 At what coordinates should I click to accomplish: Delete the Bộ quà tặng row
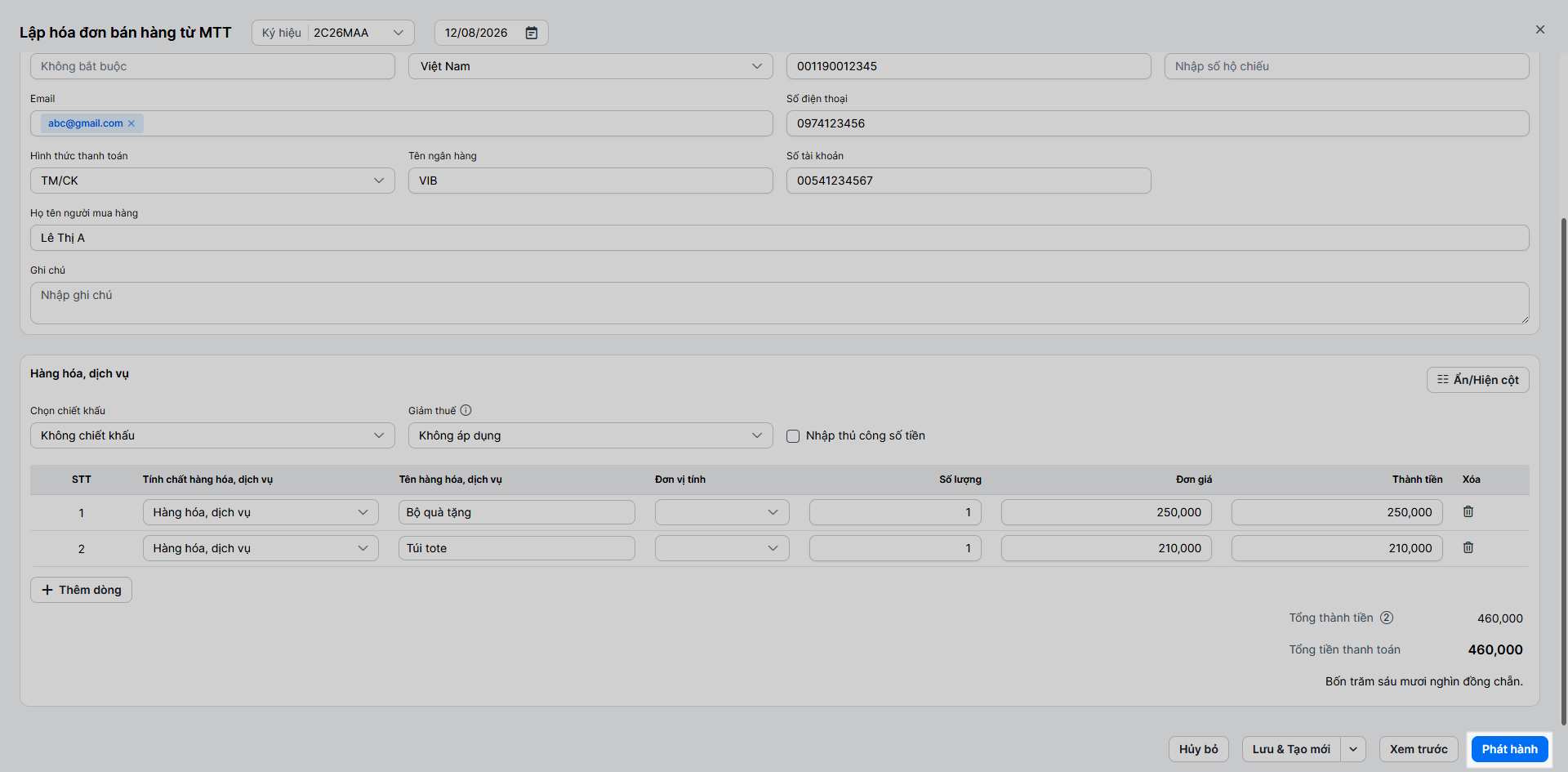pos(1468,511)
